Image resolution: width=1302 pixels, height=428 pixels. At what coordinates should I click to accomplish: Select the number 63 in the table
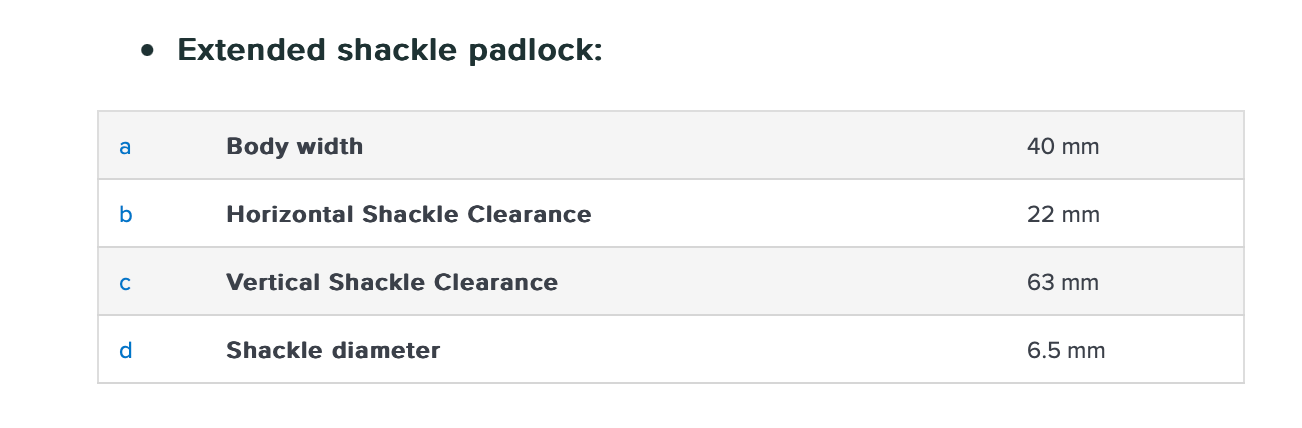(x=1040, y=283)
